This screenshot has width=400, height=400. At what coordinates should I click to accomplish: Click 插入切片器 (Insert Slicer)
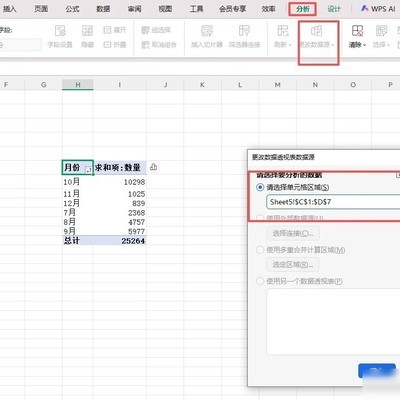207,36
